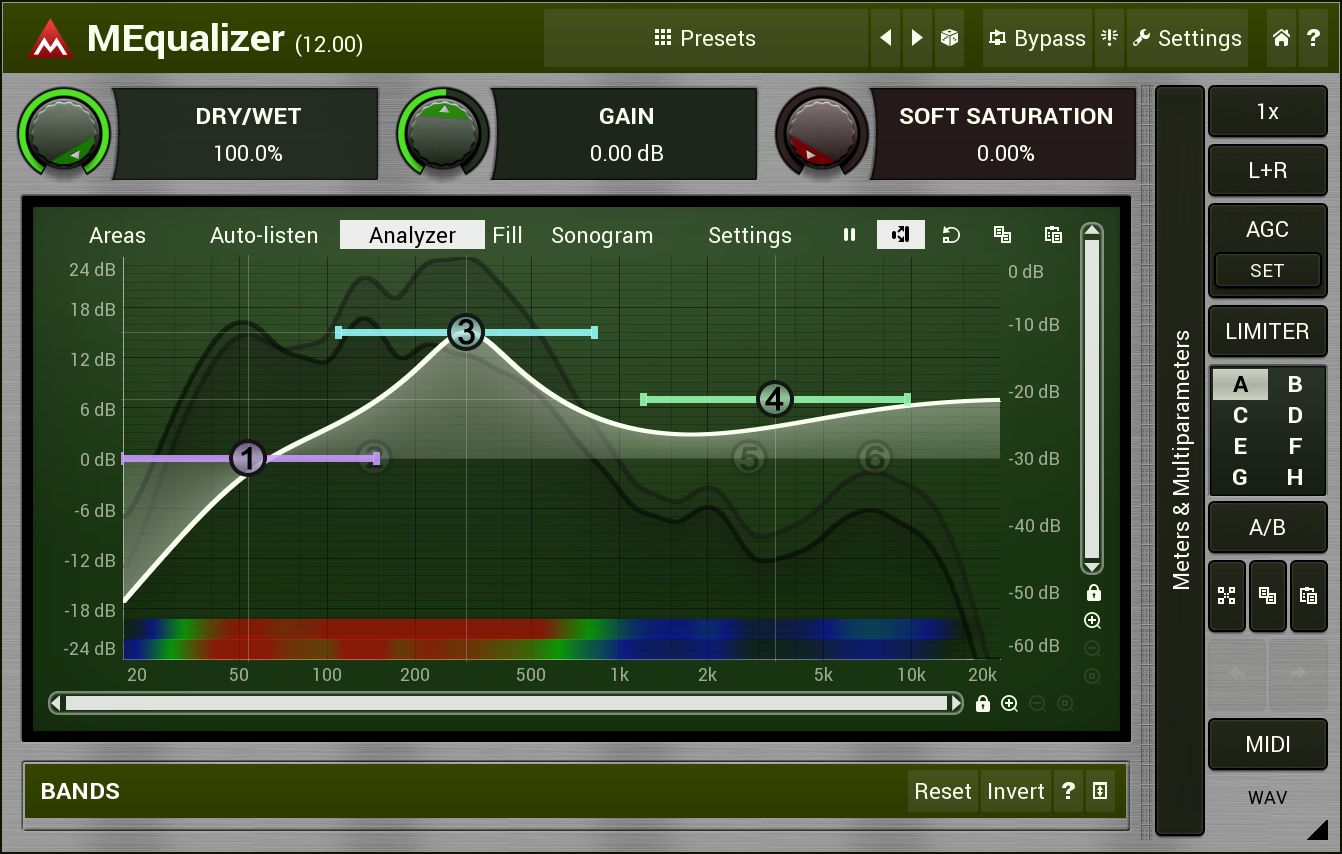
Task: Click the analyzer reset arrow icon
Action: (x=951, y=235)
